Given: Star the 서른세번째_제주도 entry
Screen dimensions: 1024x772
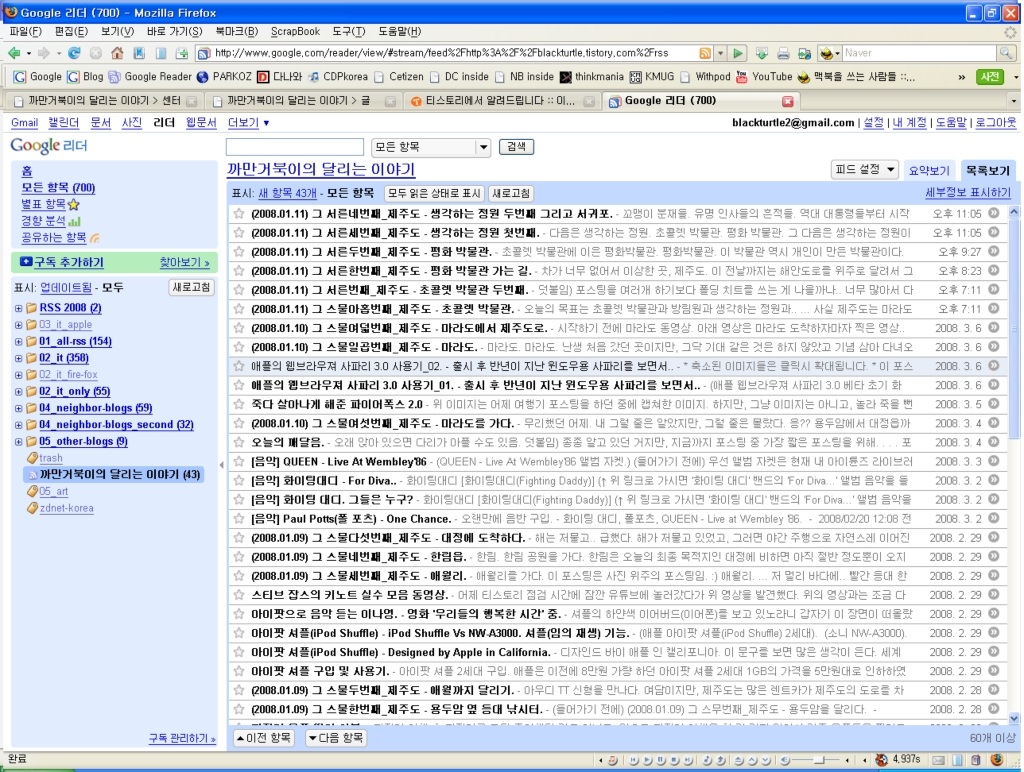Looking at the screenshot, I should click(x=239, y=232).
